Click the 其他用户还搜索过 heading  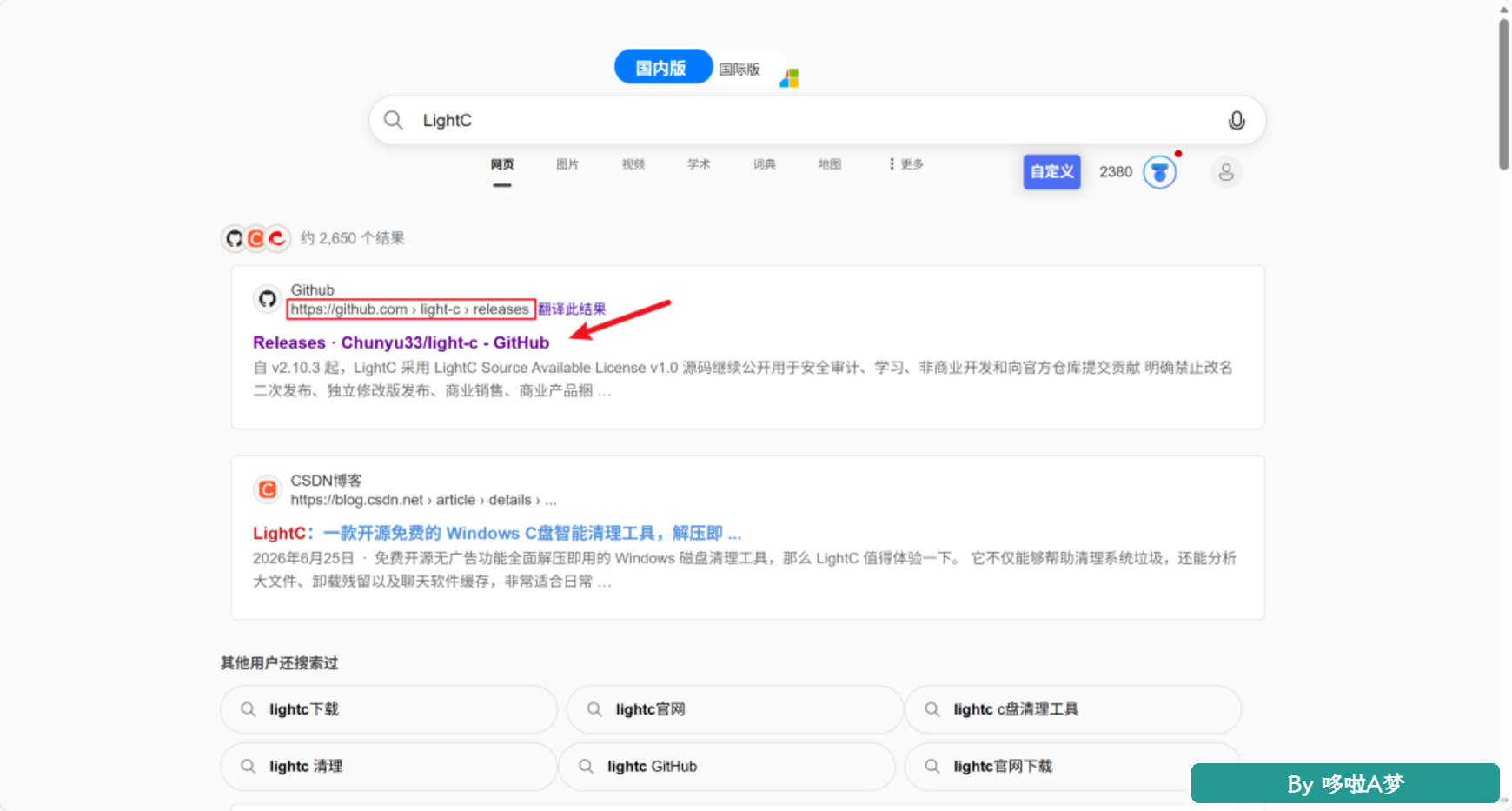click(279, 663)
